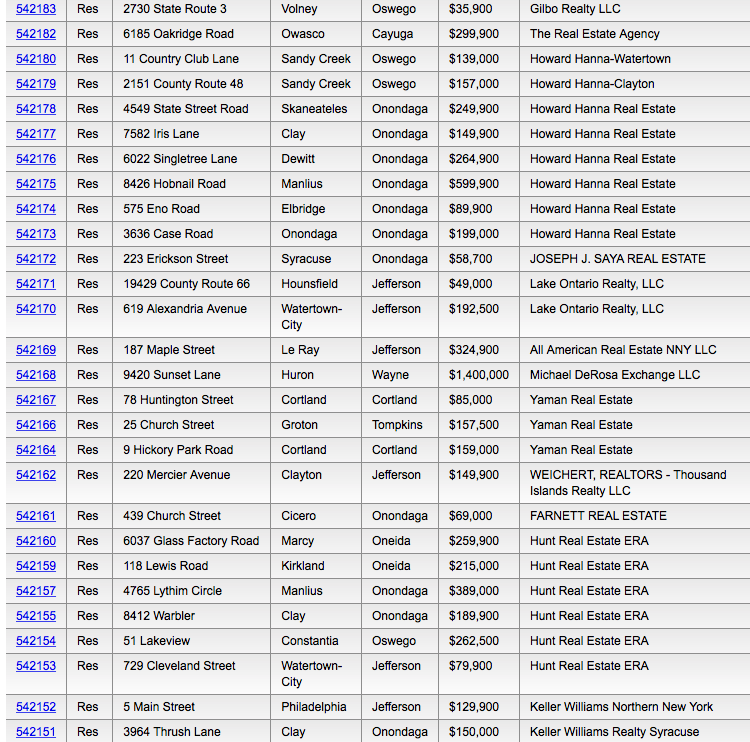Open listing link 542172
Screen dimensions: 750x742
point(36,258)
